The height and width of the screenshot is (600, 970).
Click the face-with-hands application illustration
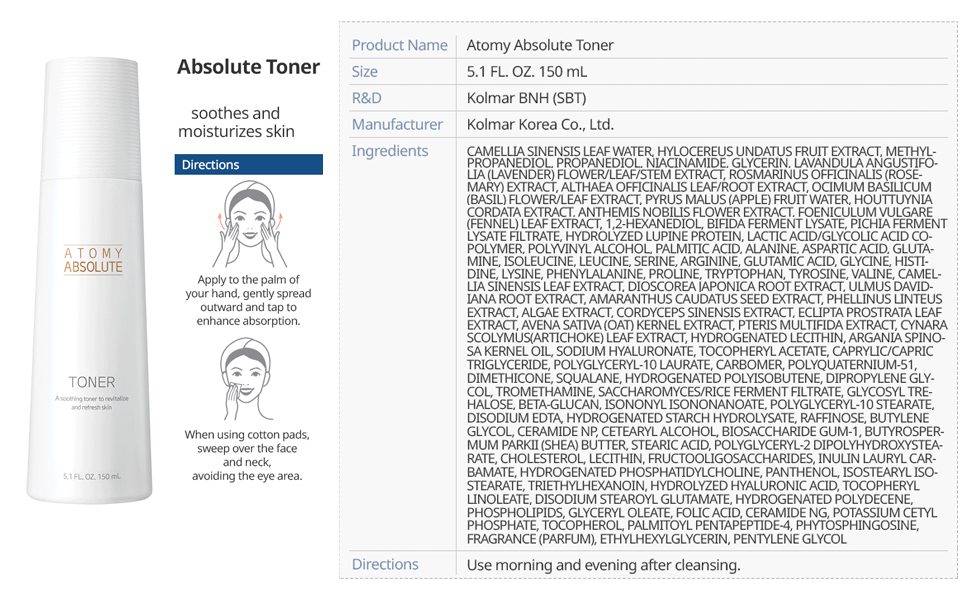tap(247, 224)
